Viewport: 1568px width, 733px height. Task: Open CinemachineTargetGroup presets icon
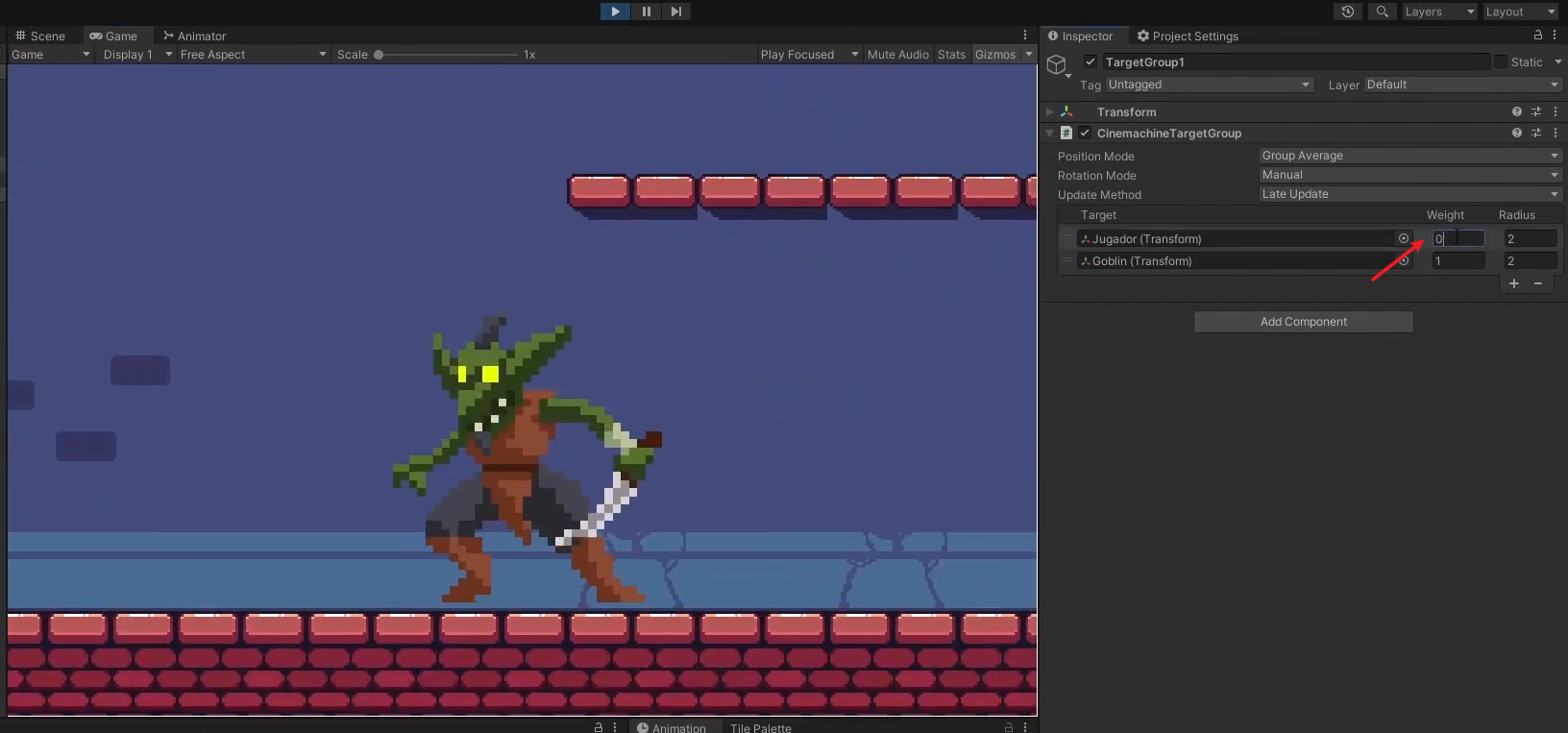(1536, 133)
